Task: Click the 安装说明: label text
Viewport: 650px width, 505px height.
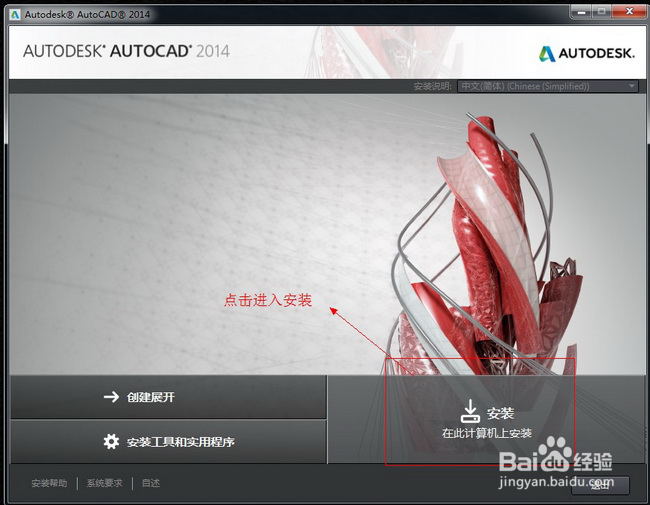Action: pyautogui.click(x=432, y=86)
